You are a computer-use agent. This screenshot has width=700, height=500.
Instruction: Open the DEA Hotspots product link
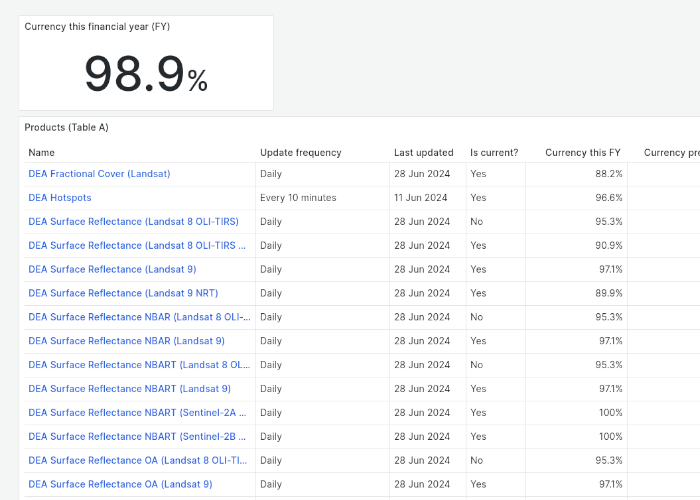tap(60, 198)
